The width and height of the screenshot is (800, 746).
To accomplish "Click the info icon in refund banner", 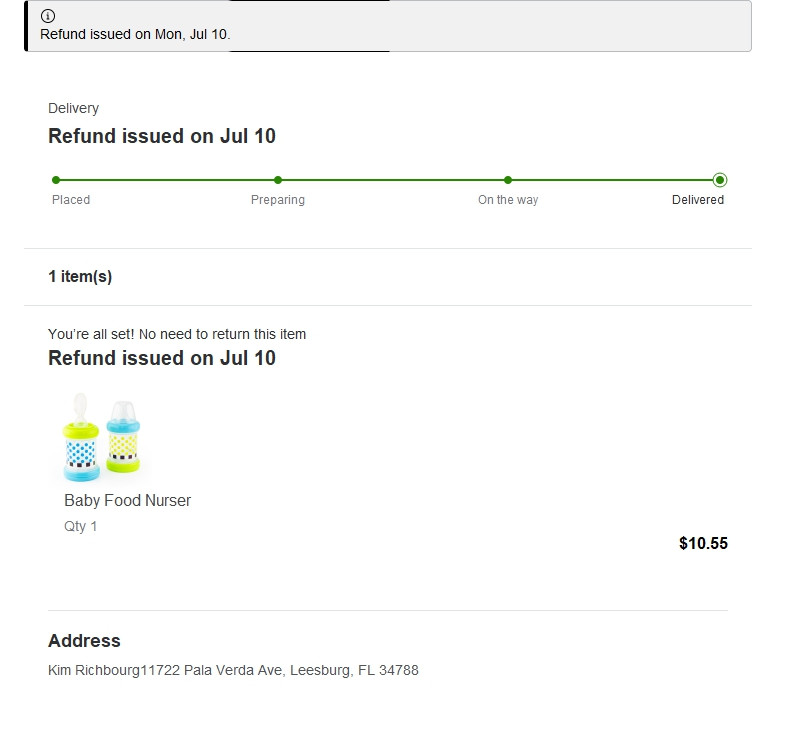I will tap(48, 16).
